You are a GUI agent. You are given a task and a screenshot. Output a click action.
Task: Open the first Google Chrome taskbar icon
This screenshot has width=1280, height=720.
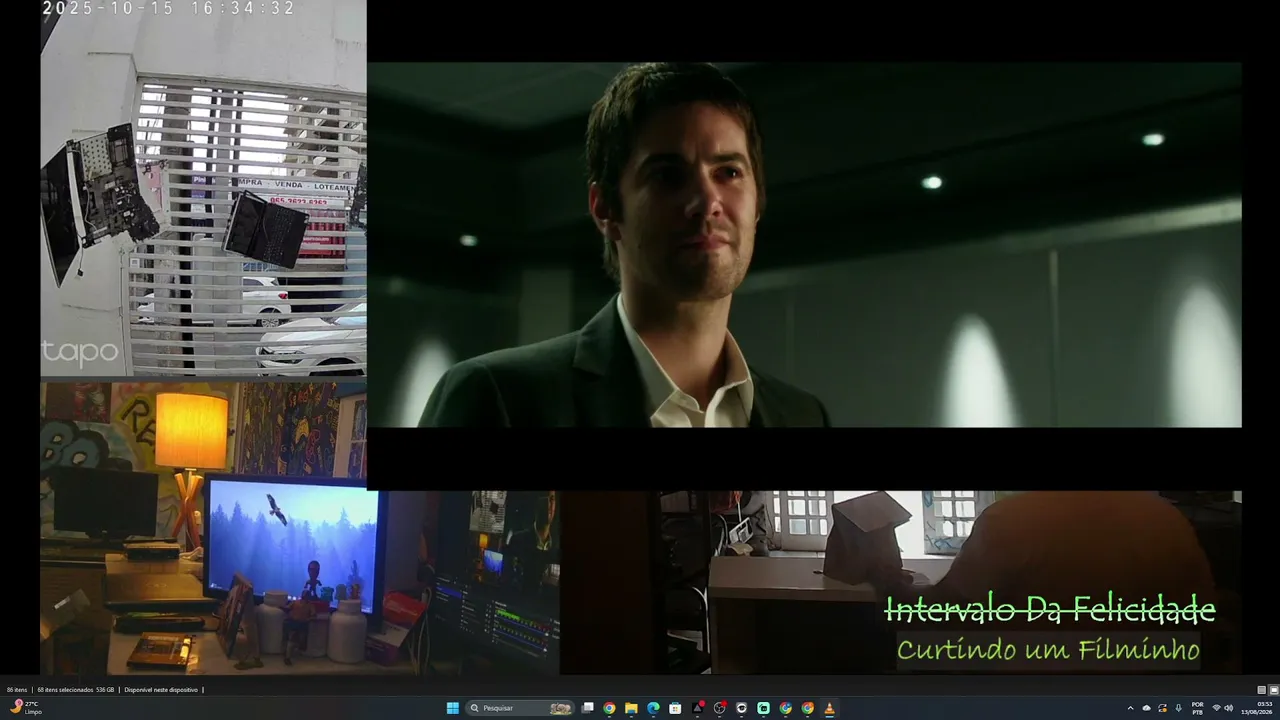(609, 708)
